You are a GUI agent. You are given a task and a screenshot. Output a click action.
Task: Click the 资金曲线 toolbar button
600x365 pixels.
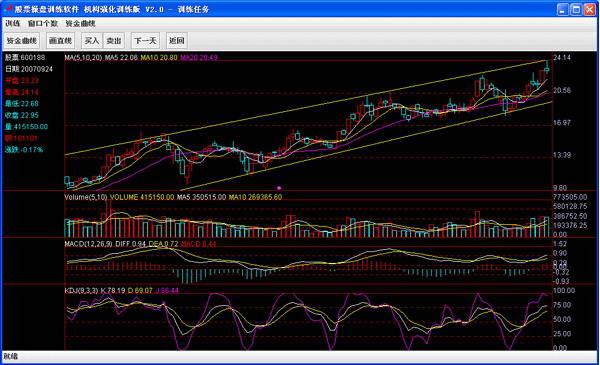22,41
